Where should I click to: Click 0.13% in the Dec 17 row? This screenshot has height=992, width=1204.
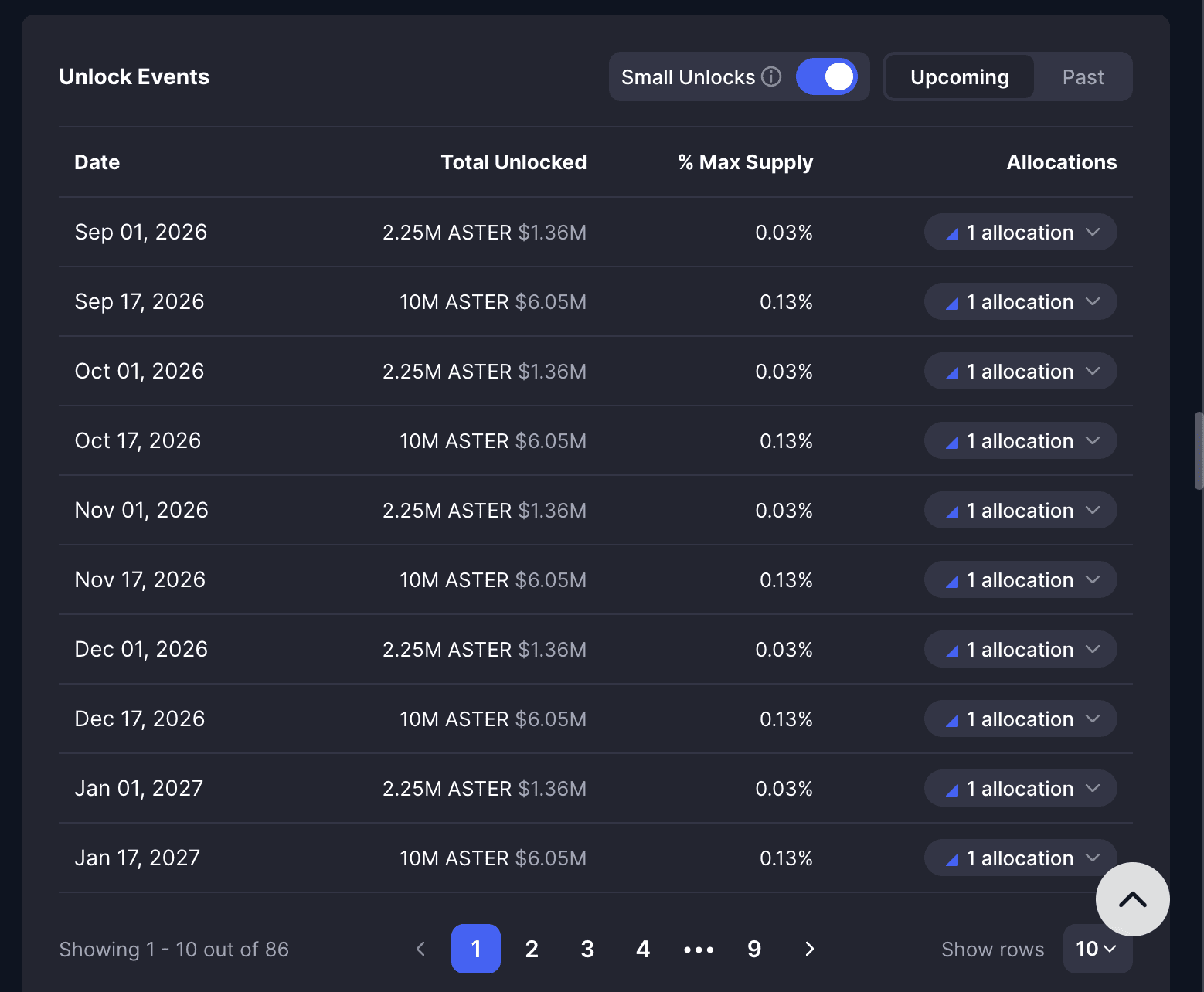pyautogui.click(x=787, y=719)
